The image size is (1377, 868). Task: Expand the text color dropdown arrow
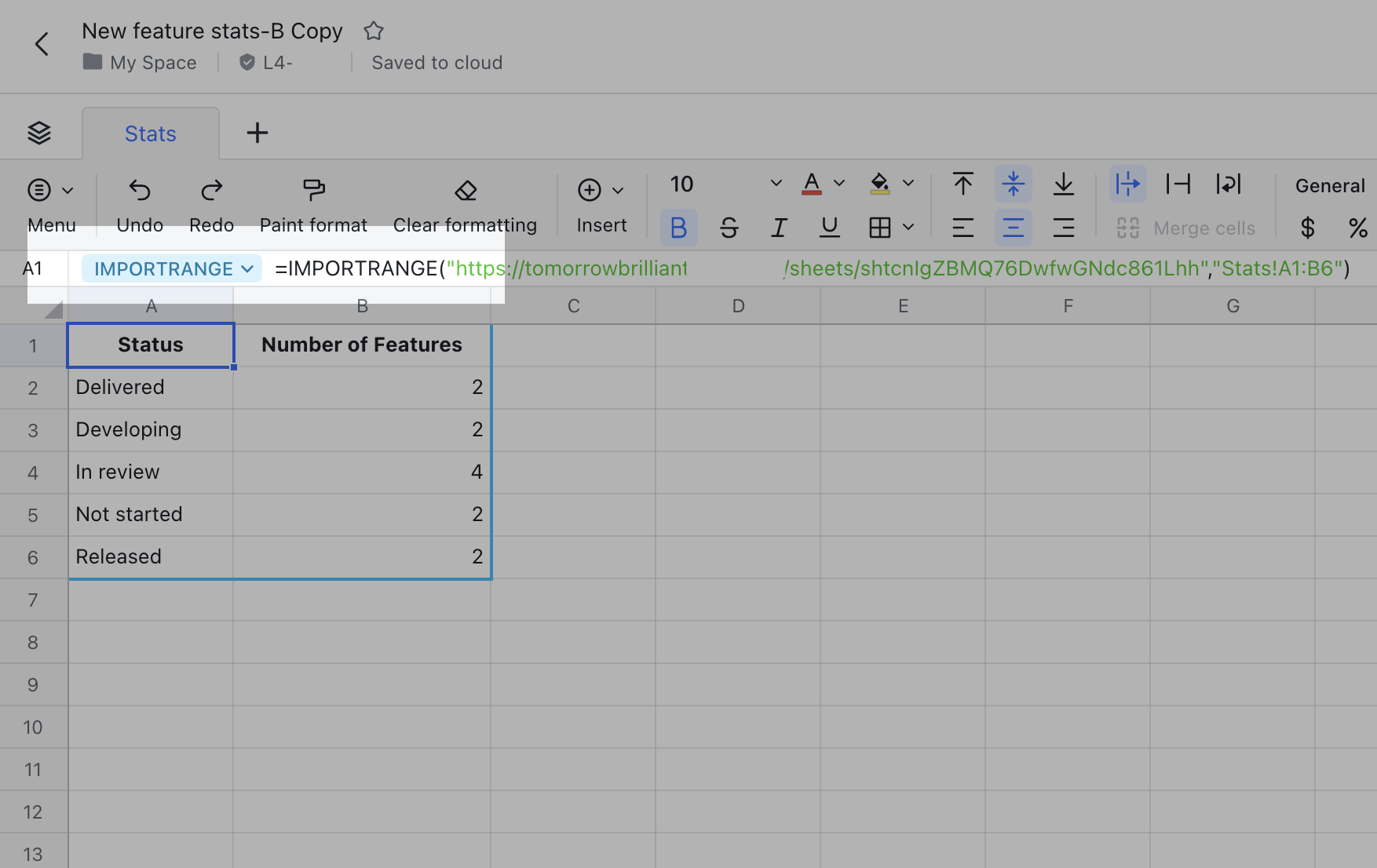coord(838,182)
